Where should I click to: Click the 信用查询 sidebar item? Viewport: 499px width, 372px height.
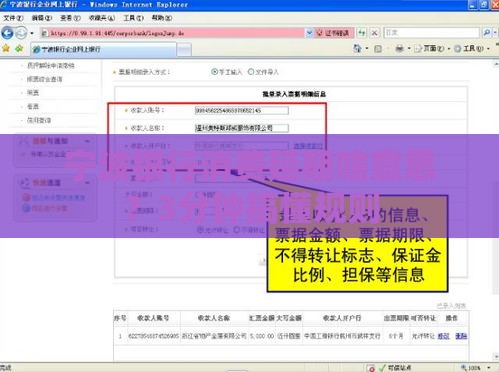coord(39,120)
